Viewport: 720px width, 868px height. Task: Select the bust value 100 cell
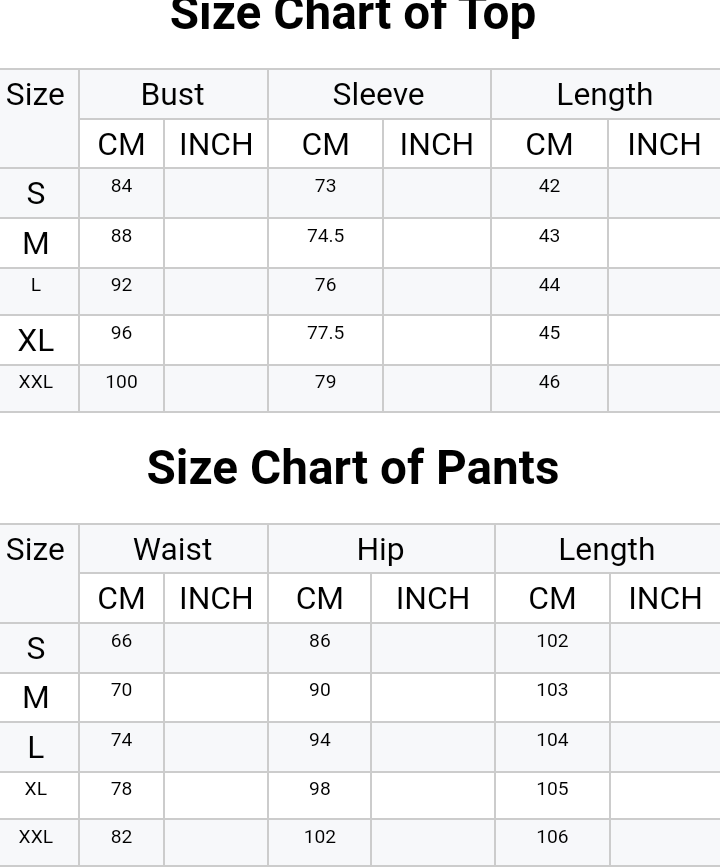coord(121,382)
